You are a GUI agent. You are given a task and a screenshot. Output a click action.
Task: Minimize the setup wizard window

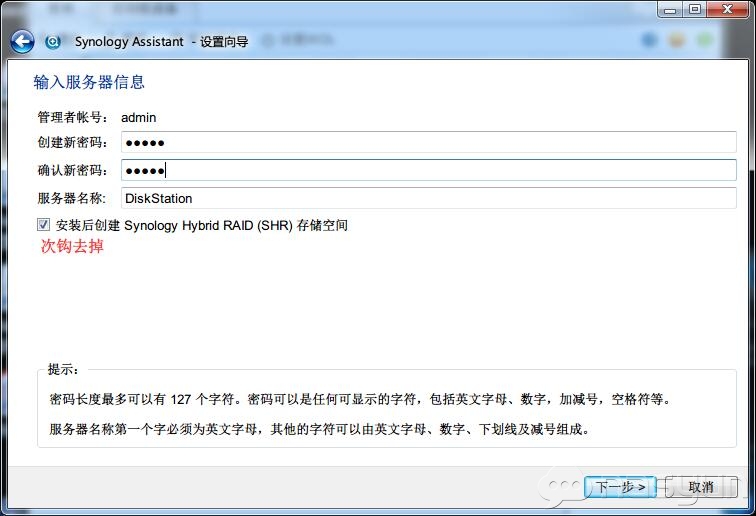670,10
